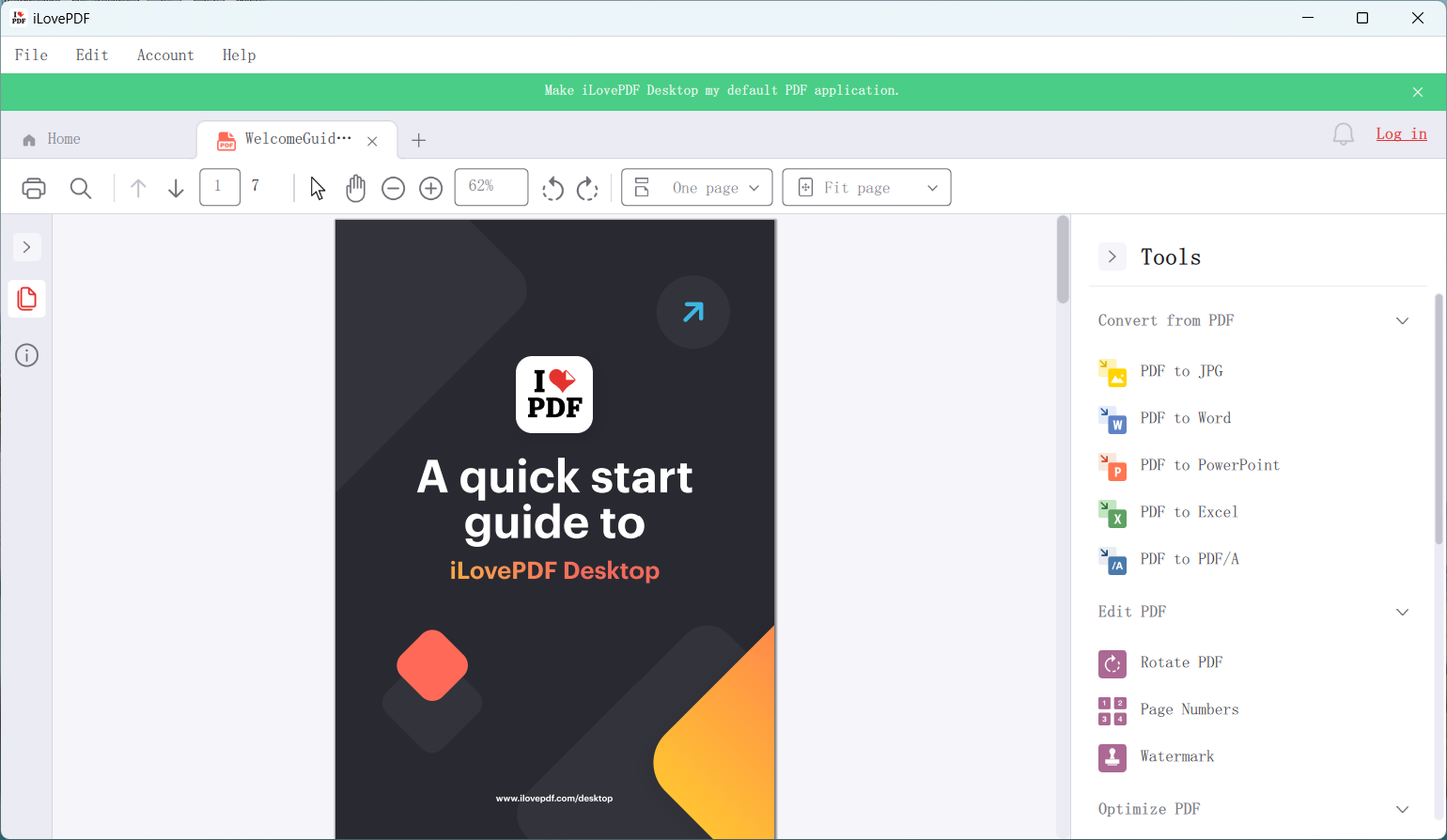Click in the page number field
The image size is (1447, 840).
pos(219,186)
